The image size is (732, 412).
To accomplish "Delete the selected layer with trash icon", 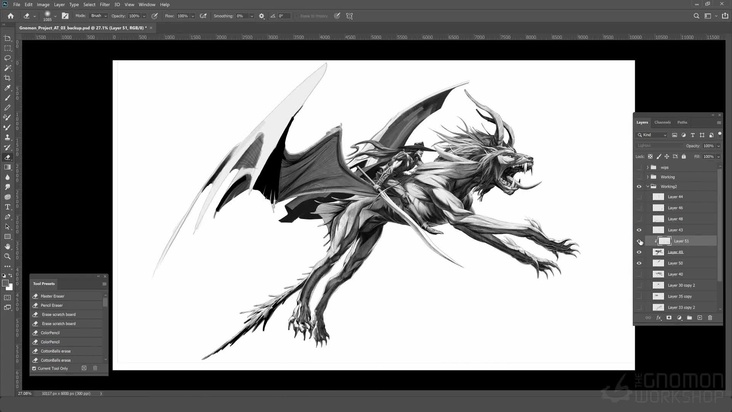I will (710, 318).
